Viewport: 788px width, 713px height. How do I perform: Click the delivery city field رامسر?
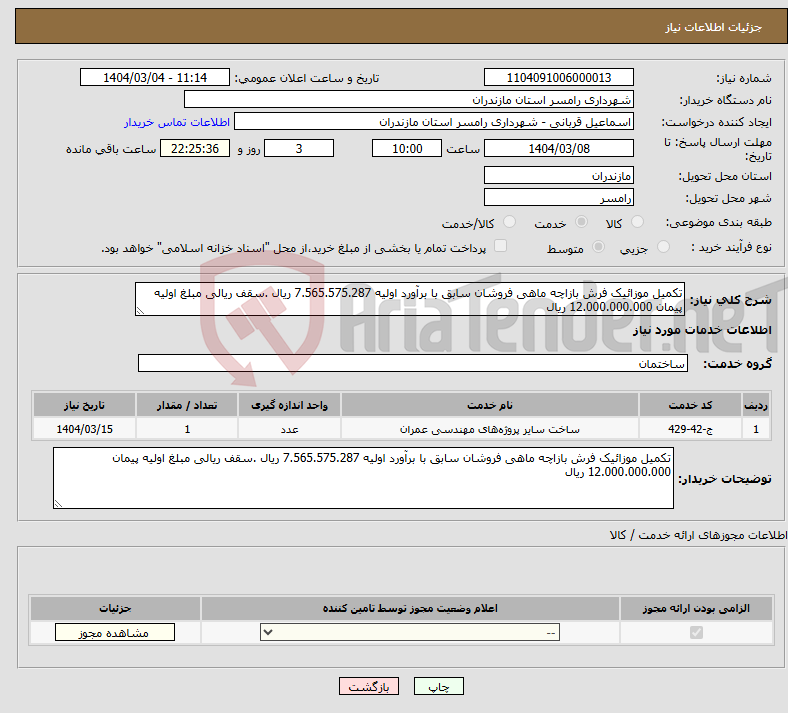point(559,197)
